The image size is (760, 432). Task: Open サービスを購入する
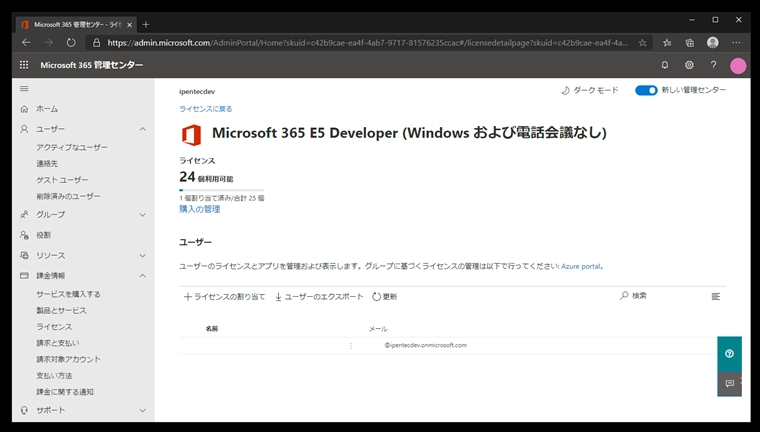coord(68,294)
